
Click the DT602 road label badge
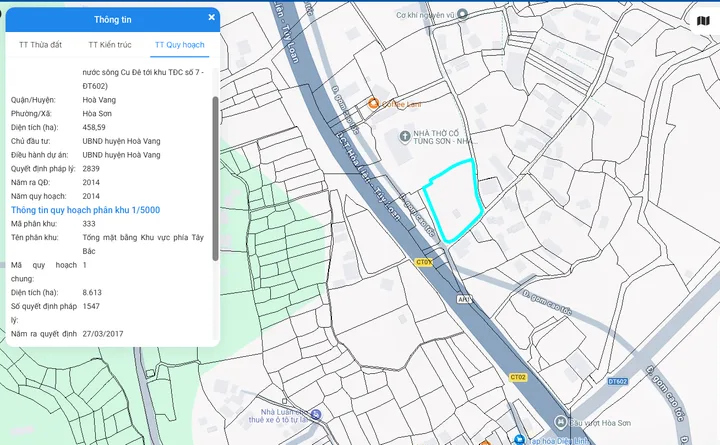coord(618,382)
